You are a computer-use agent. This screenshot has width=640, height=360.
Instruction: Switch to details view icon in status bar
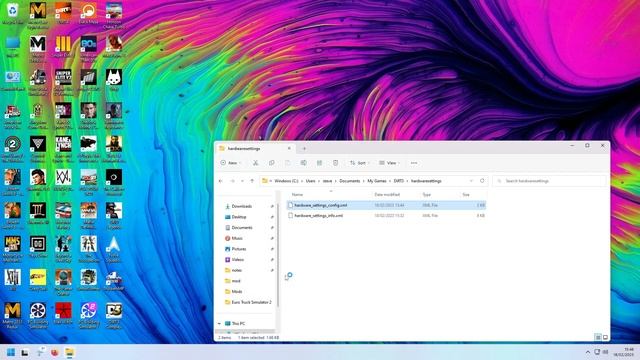(x=598, y=337)
